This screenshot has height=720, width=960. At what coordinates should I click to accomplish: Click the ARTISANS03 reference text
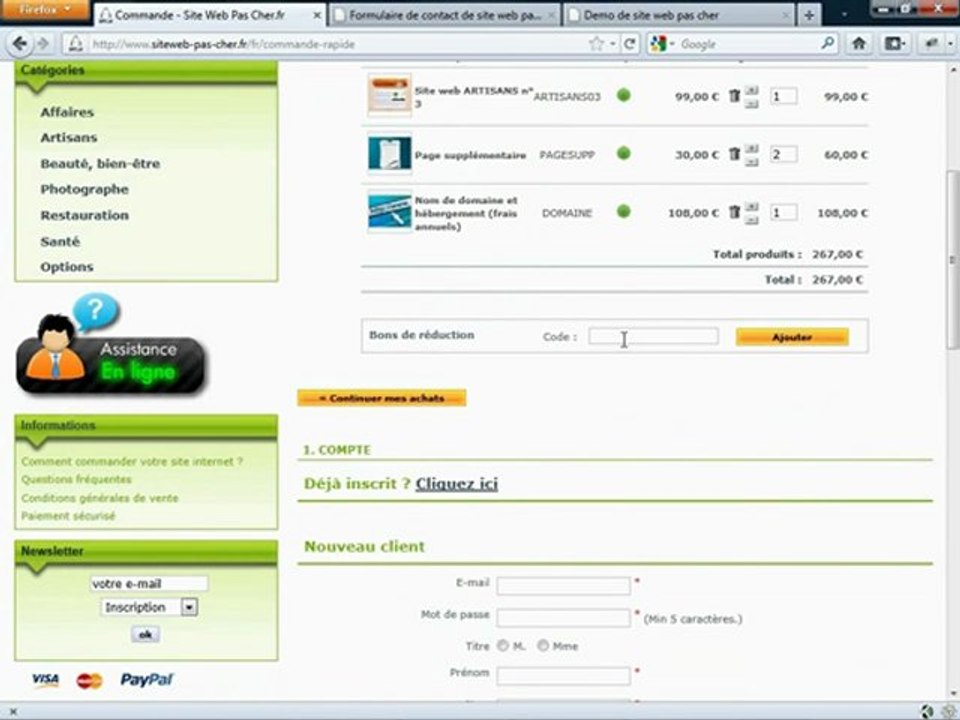pos(567,96)
